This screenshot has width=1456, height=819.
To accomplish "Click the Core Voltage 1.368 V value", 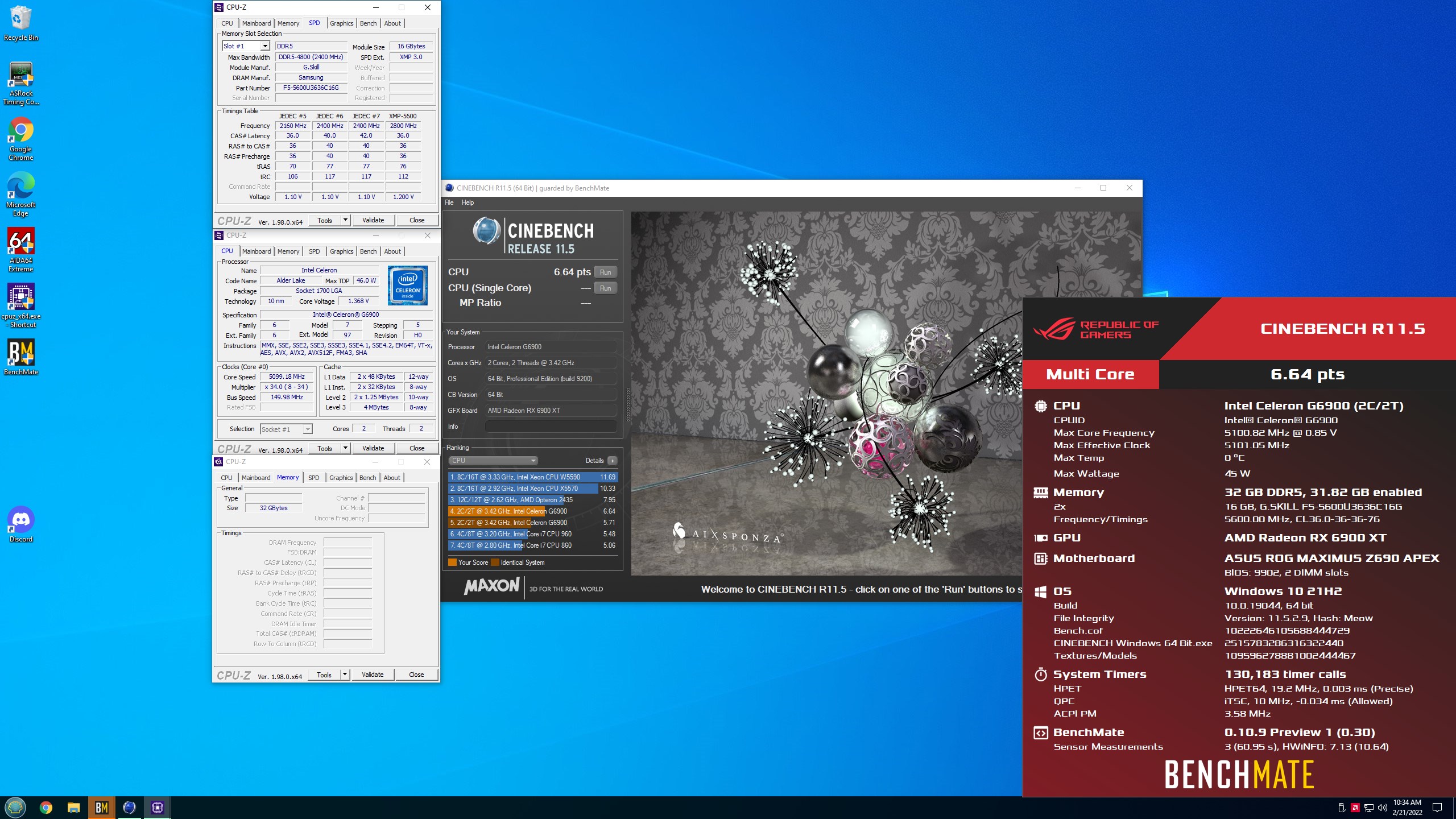I will (x=358, y=301).
